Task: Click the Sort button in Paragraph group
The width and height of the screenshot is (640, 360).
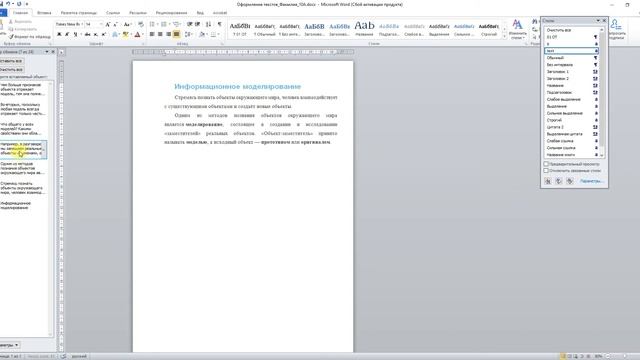Action: 208,24
